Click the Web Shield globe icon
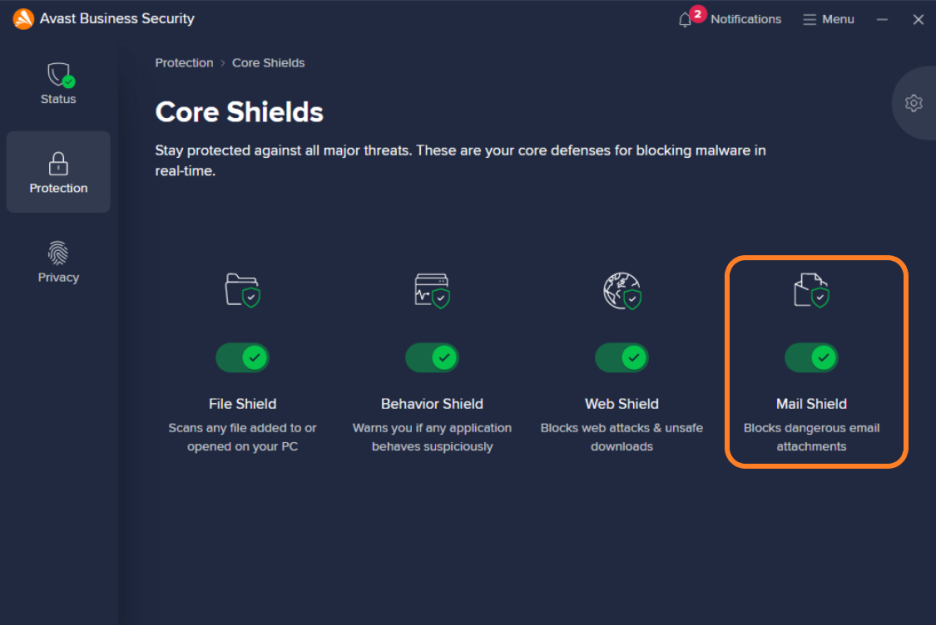 [622, 291]
